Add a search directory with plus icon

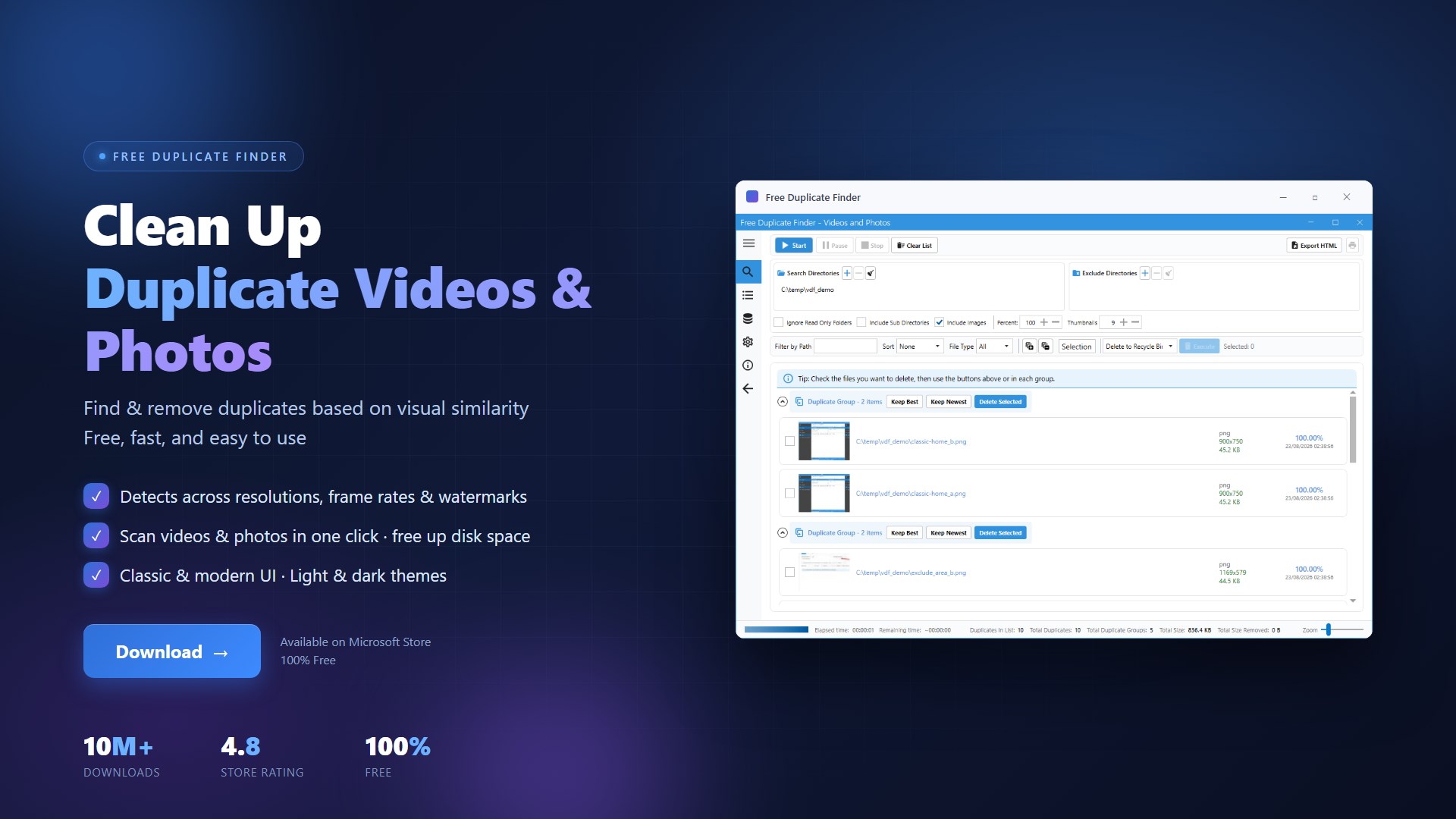click(x=847, y=273)
